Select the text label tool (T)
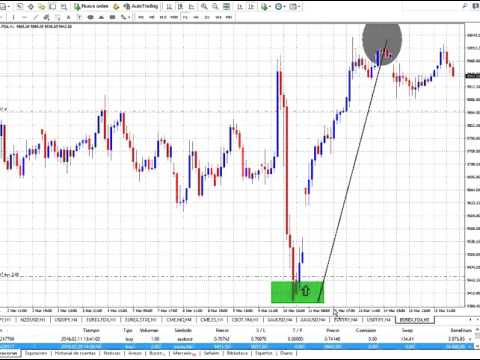Screen dimensions: 480x360 [79, 17]
